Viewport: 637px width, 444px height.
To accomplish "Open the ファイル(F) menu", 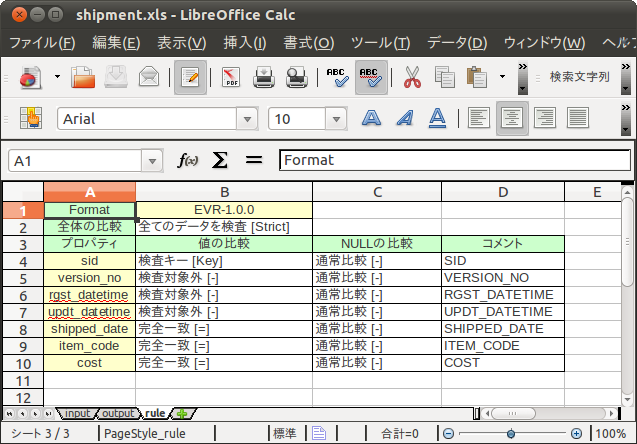I will pyautogui.click(x=42, y=43).
